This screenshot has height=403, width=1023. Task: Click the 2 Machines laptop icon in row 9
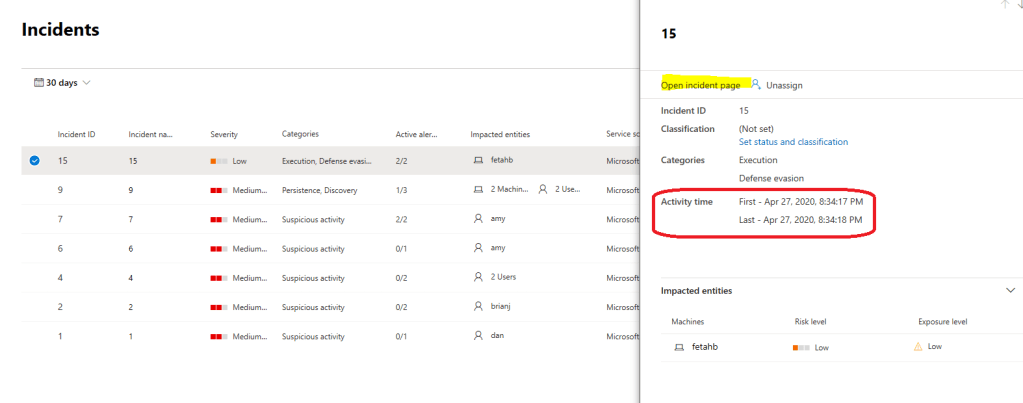coord(478,190)
